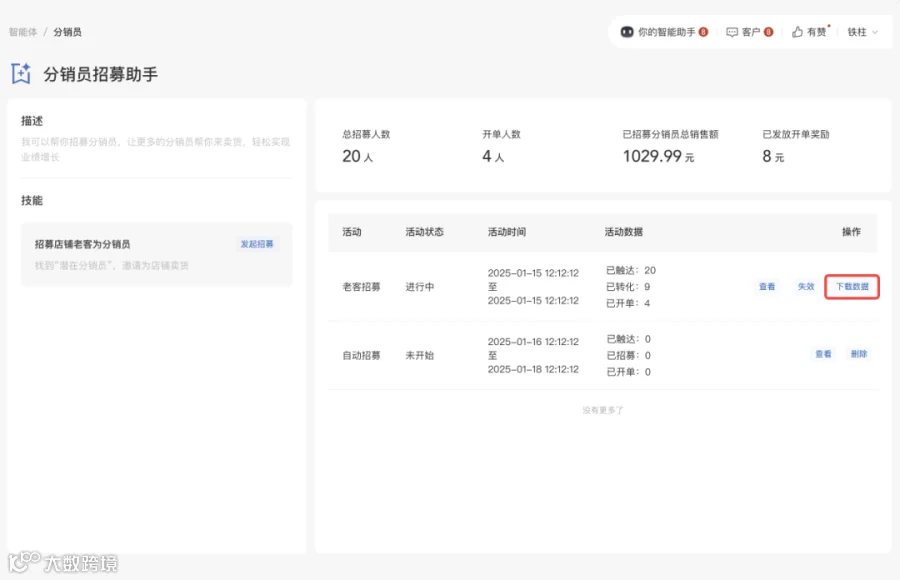Image resolution: width=900 pixels, height=580 pixels.
Task: Click 发起招募 button
Action: (257, 244)
